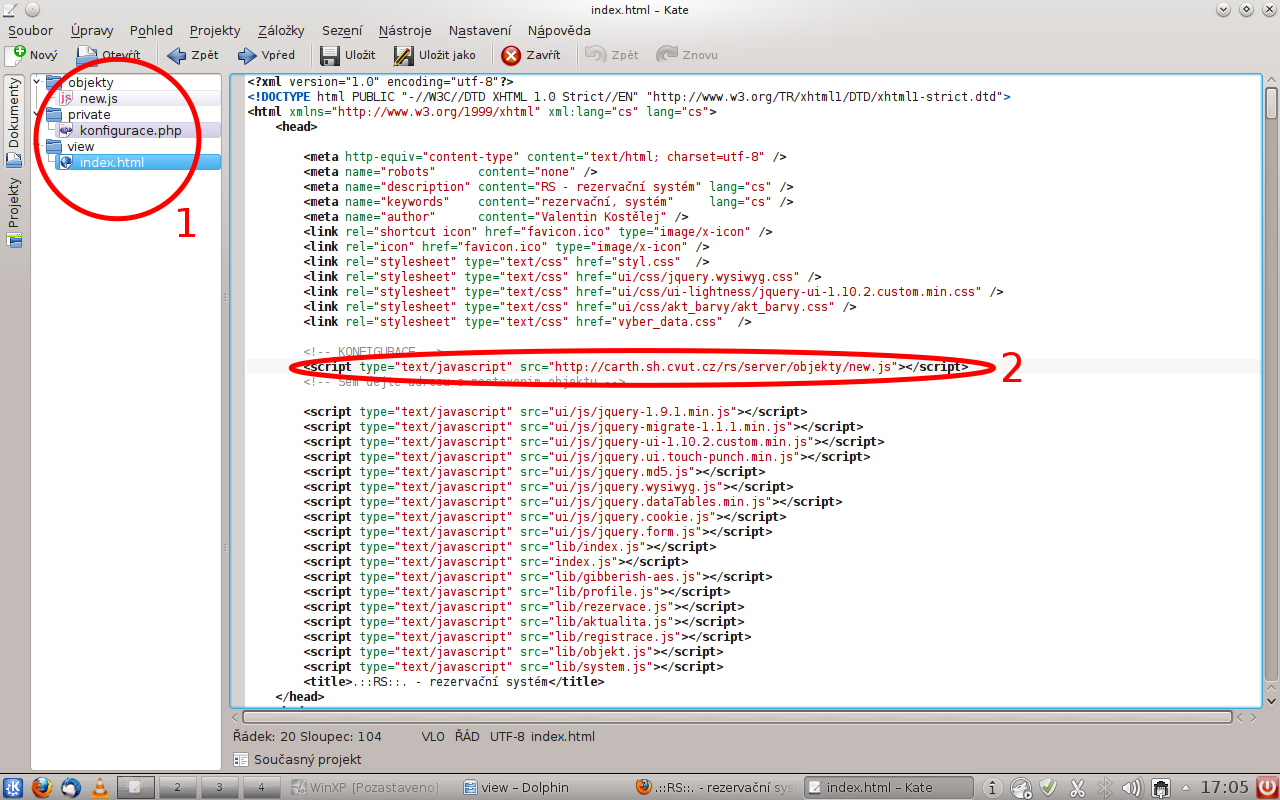Create a new document with Nový
Image resolution: width=1280 pixels, height=800 pixels.
click(x=32, y=55)
